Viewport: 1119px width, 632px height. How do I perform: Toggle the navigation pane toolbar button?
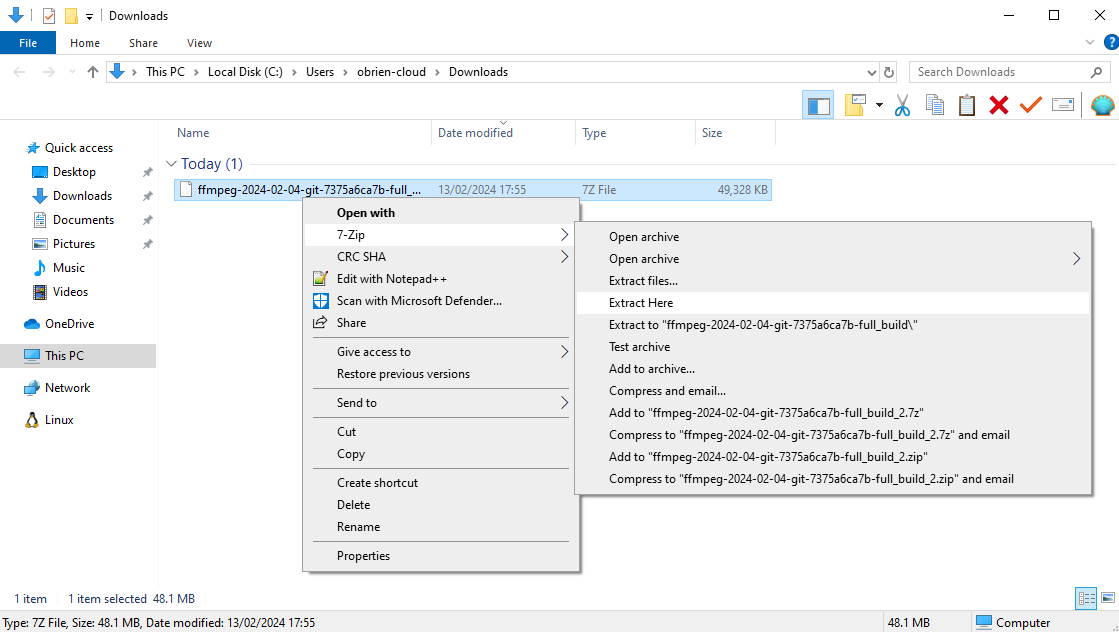tap(817, 105)
